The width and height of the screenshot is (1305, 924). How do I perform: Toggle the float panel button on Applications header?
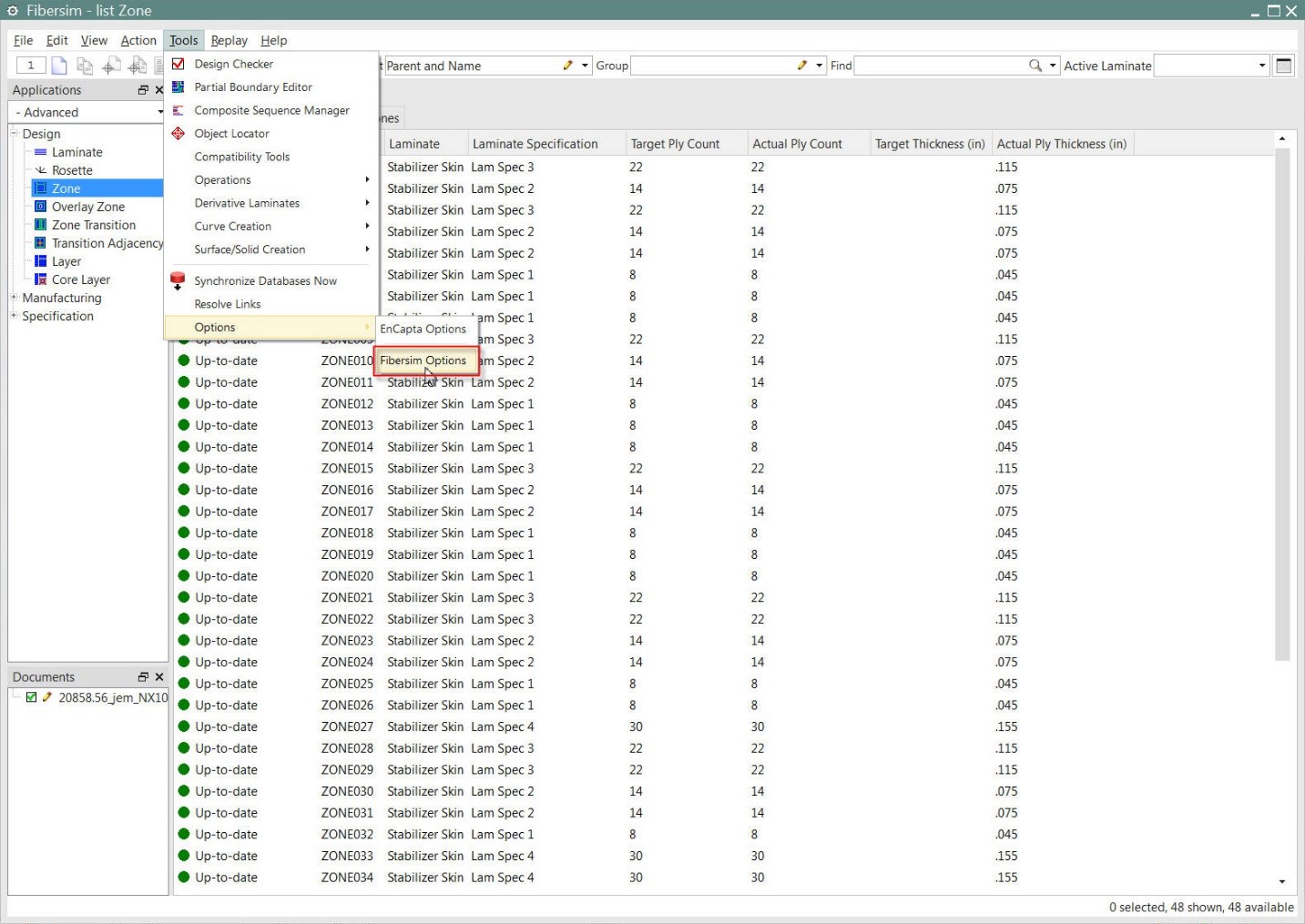pyautogui.click(x=143, y=89)
